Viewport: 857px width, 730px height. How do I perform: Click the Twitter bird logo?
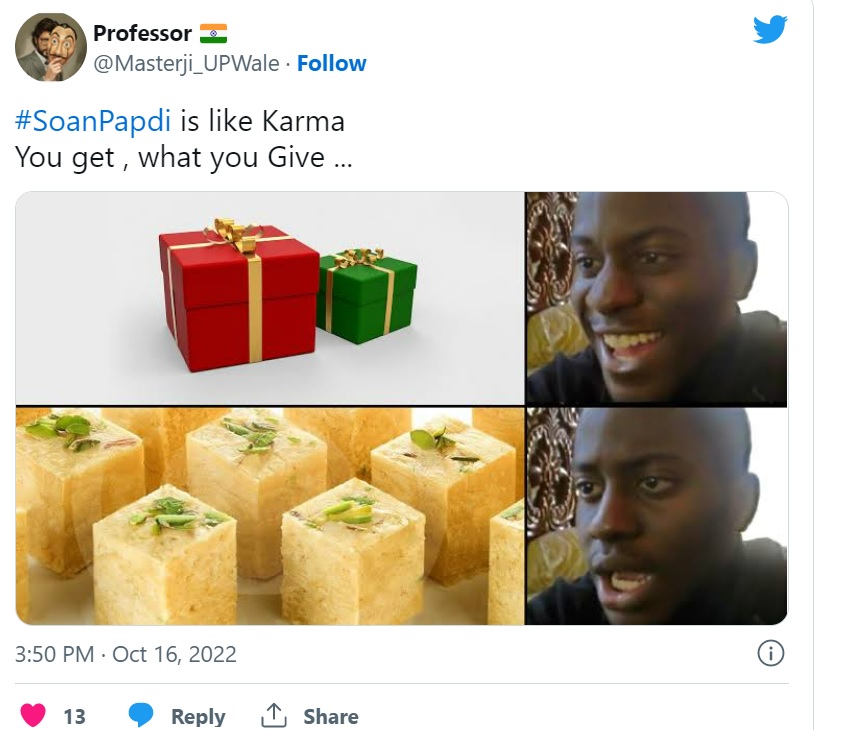click(770, 30)
